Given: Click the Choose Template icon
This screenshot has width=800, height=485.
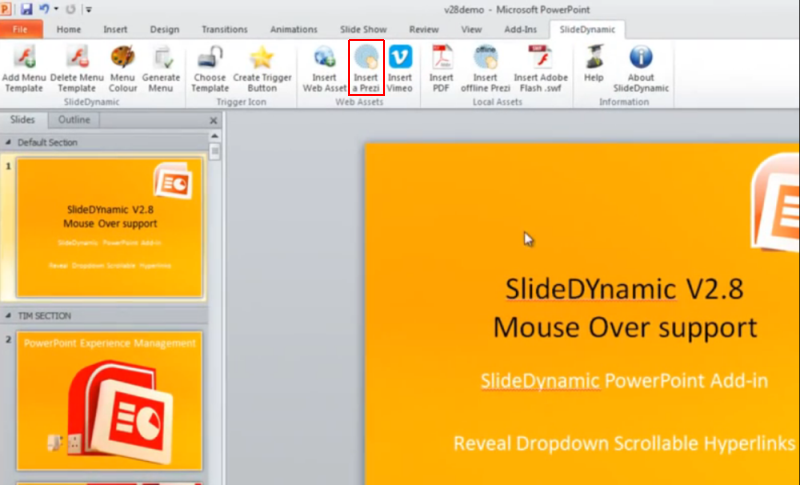Looking at the screenshot, I should (x=210, y=56).
